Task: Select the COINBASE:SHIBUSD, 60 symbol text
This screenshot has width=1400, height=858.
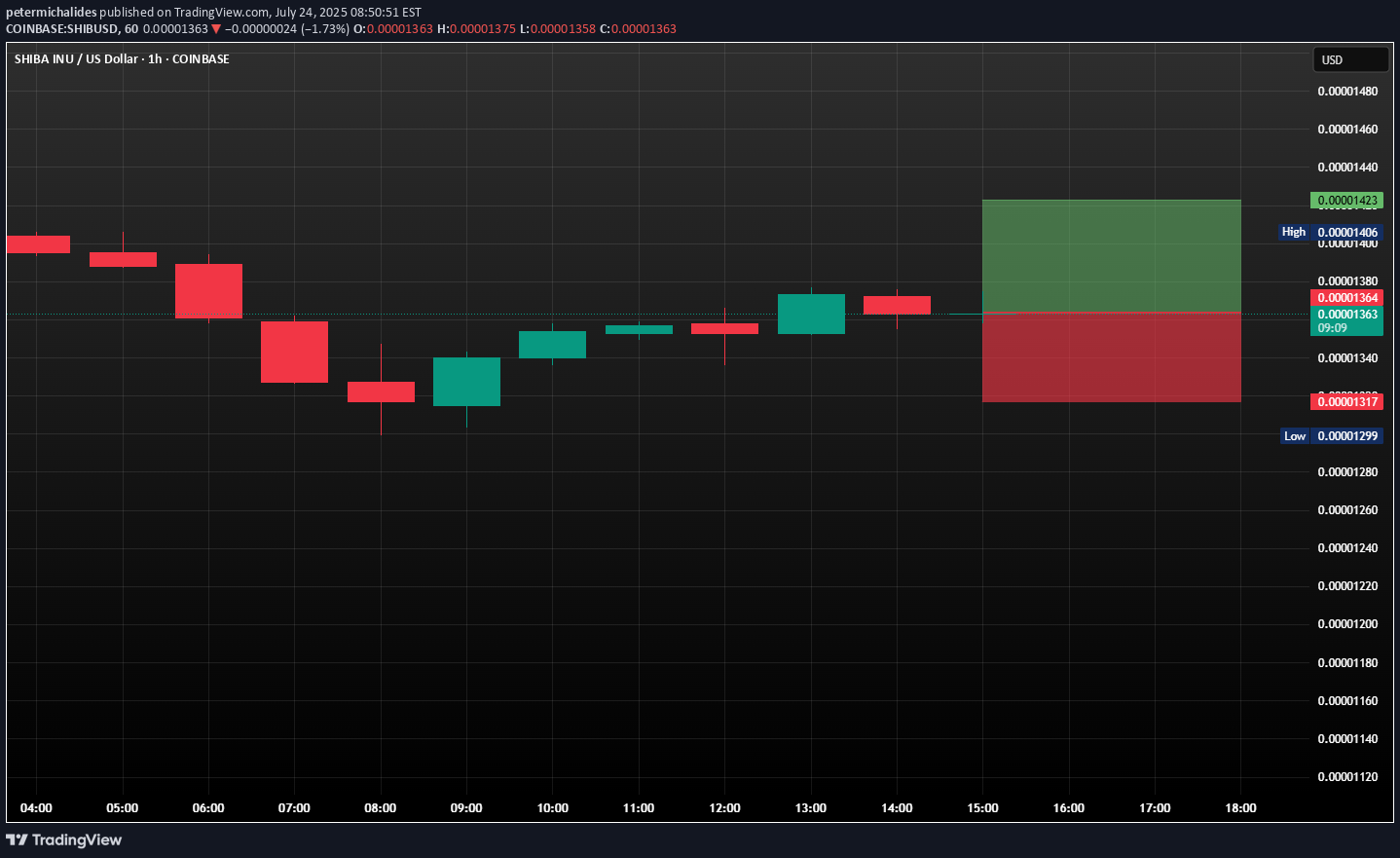Action: tap(72, 29)
